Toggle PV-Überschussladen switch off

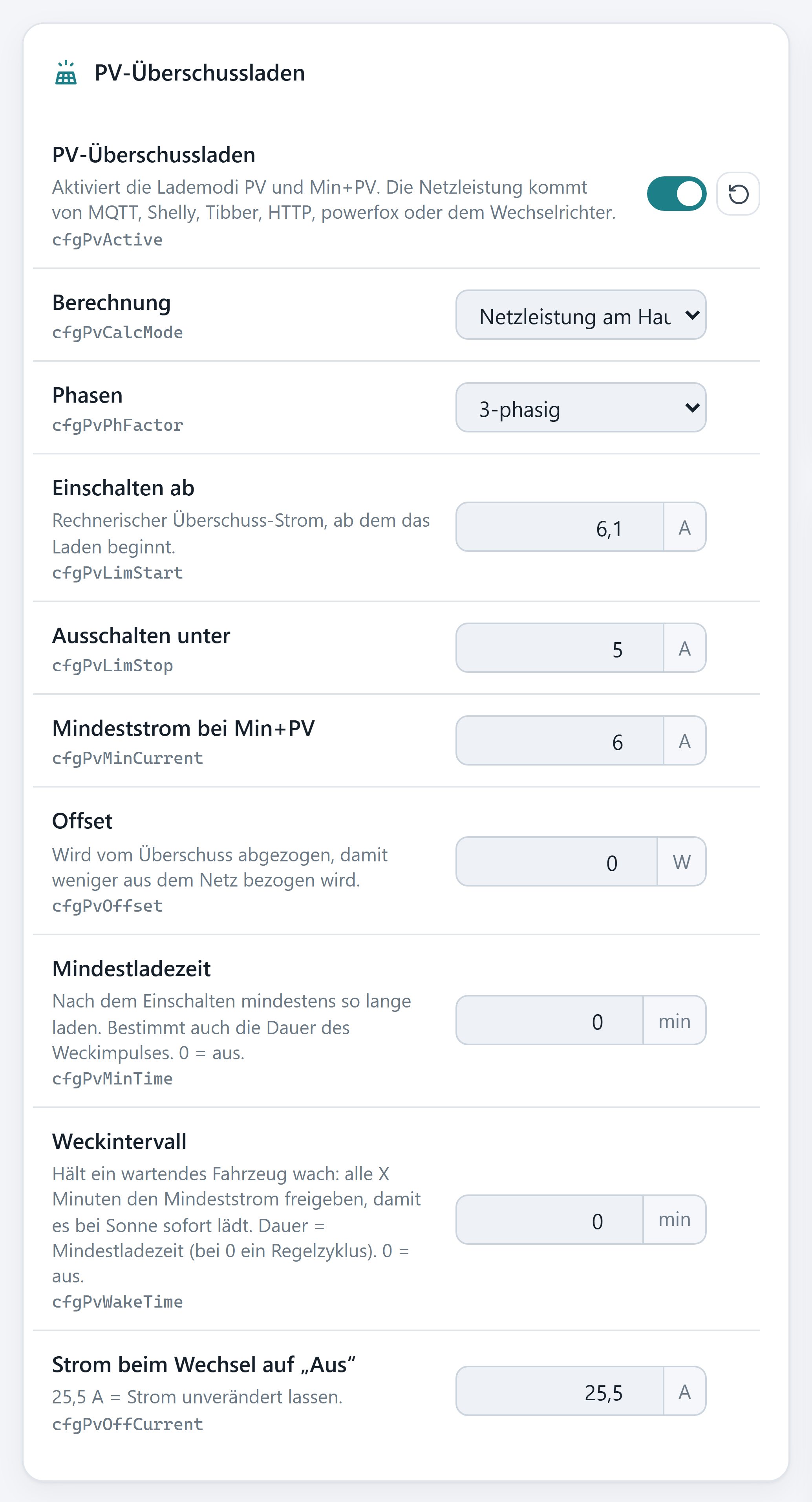tap(676, 194)
